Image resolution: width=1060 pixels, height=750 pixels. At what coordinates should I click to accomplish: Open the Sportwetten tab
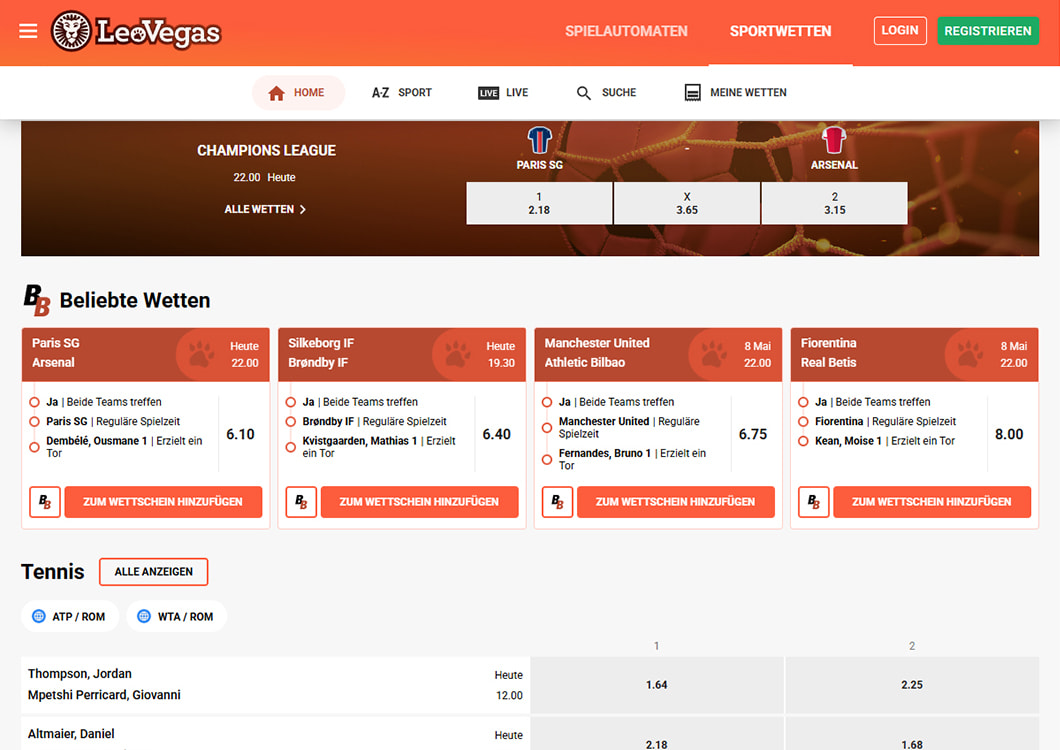tap(780, 31)
